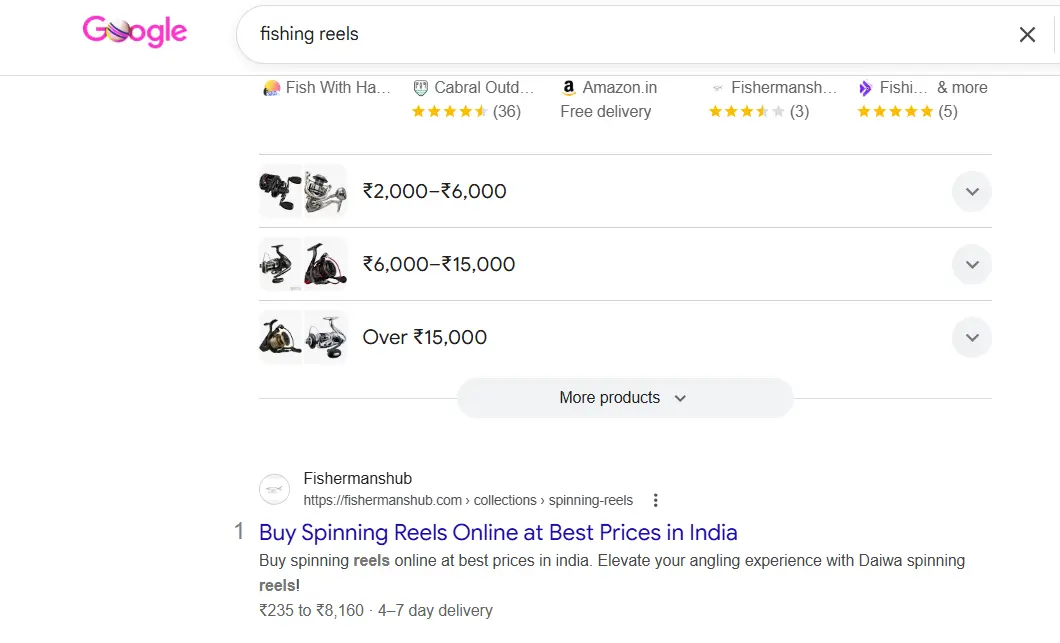Viewport: 1060px width, 643px height.
Task: Click the Cabral Outdoors shield icon
Action: 421,88
